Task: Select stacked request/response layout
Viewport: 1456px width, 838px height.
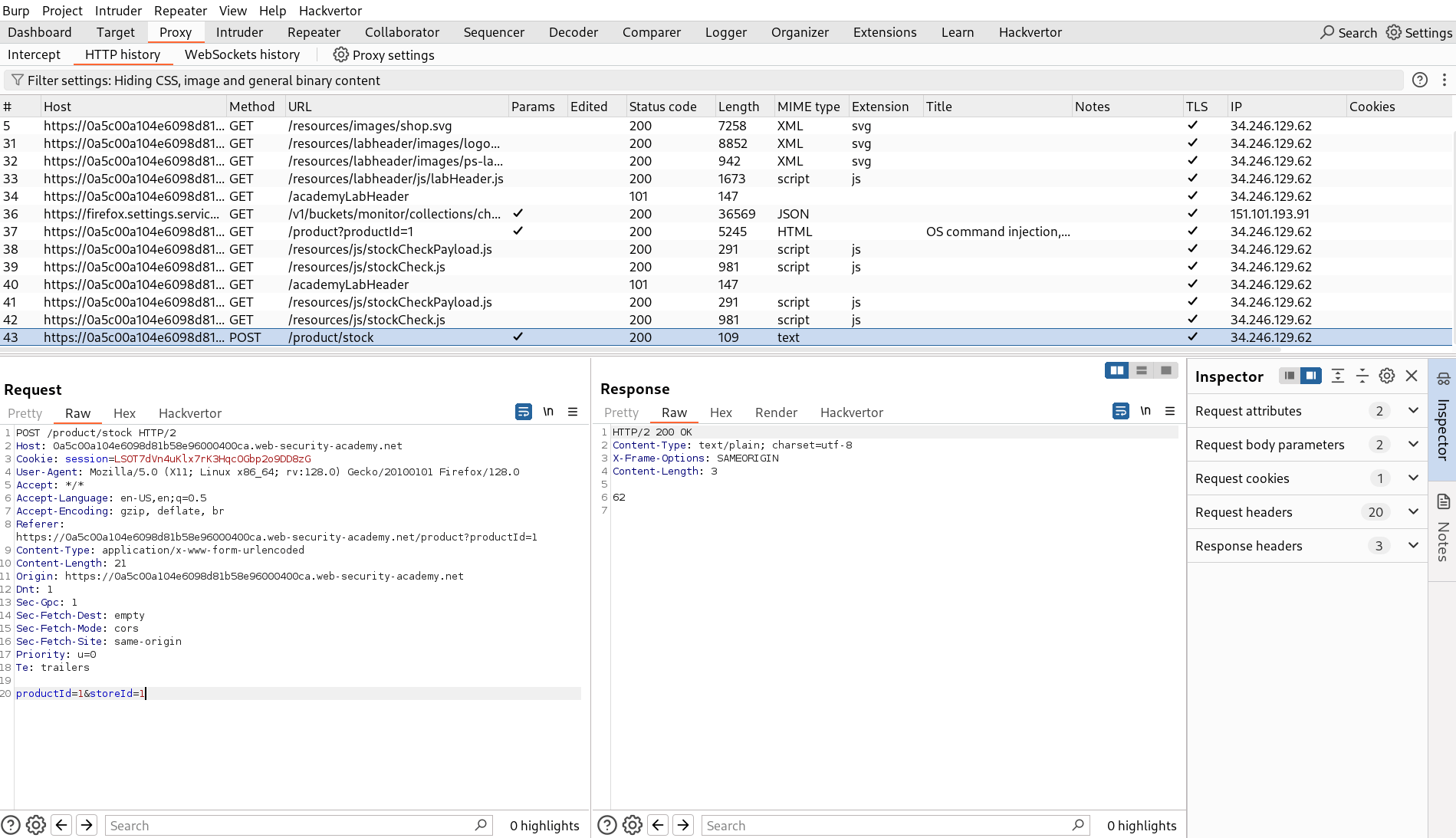Action: 1142,370
